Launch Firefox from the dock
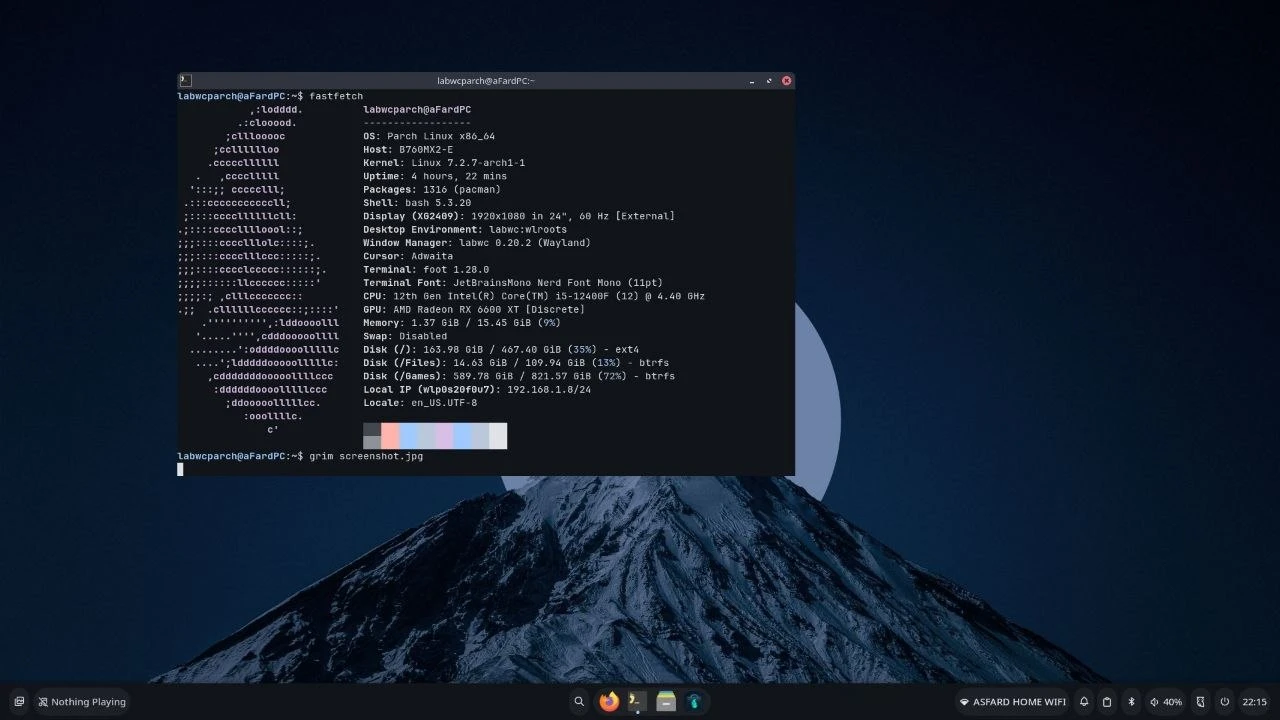 tap(609, 702)
